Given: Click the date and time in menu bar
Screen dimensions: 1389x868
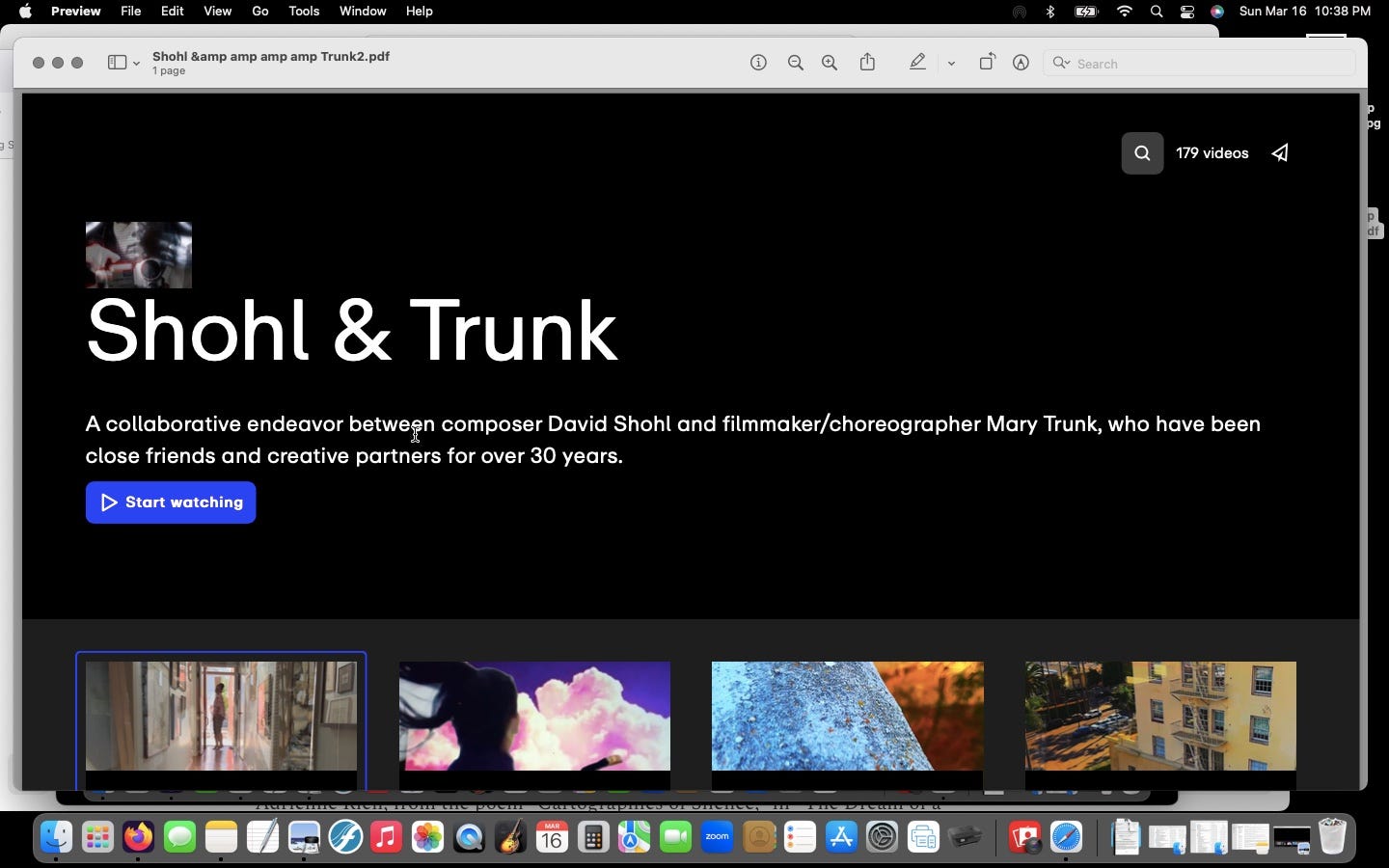Looking at the screenshot, I should (x=1305, y=12).
